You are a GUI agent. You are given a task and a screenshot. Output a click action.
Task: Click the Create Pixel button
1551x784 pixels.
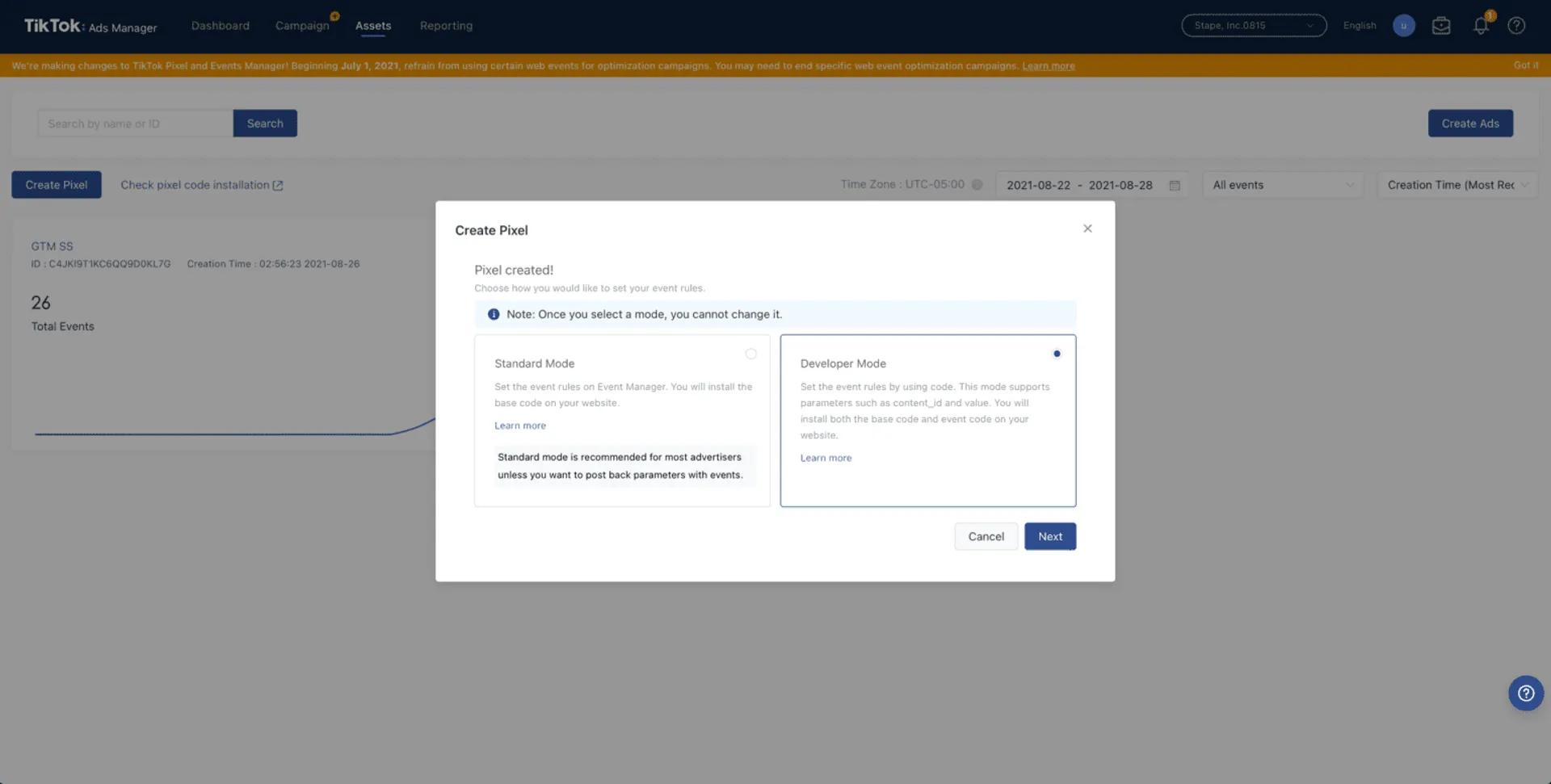(x=57, y=185)
